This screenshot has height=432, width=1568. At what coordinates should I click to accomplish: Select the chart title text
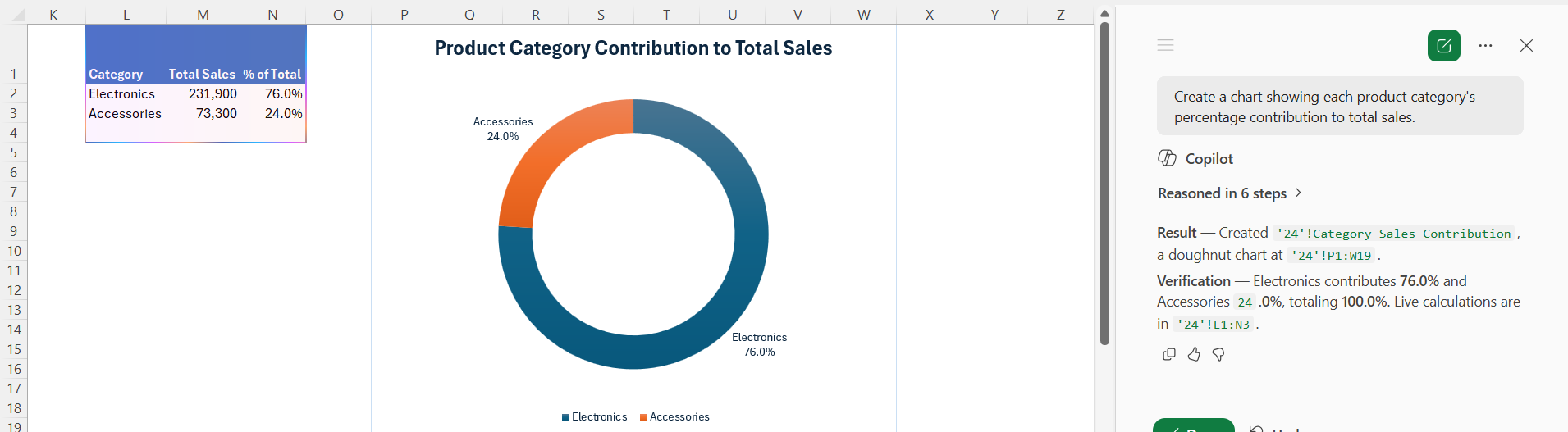tap(633, 48)
